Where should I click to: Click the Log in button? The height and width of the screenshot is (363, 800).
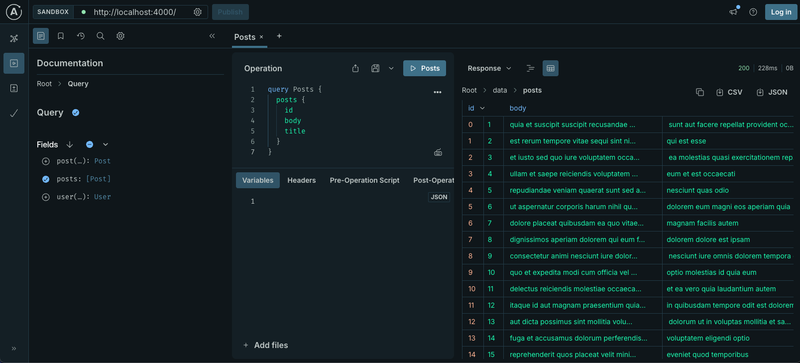point(781,12)
